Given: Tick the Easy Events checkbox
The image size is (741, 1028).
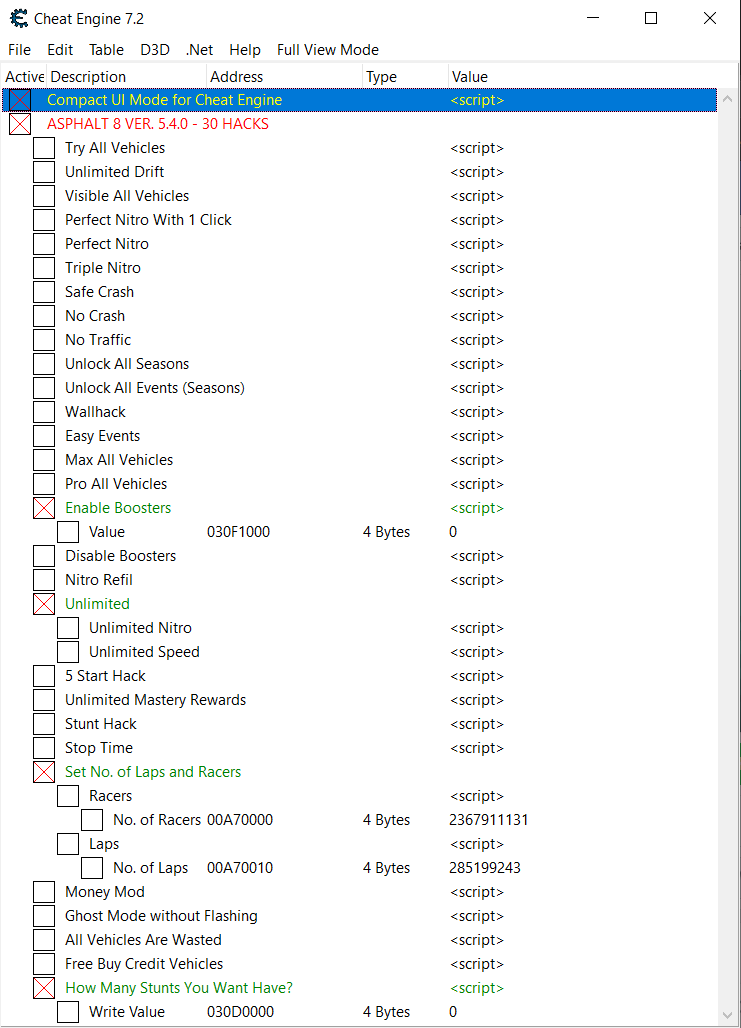Looking at the screenshot, I should [x=44, y=436].
